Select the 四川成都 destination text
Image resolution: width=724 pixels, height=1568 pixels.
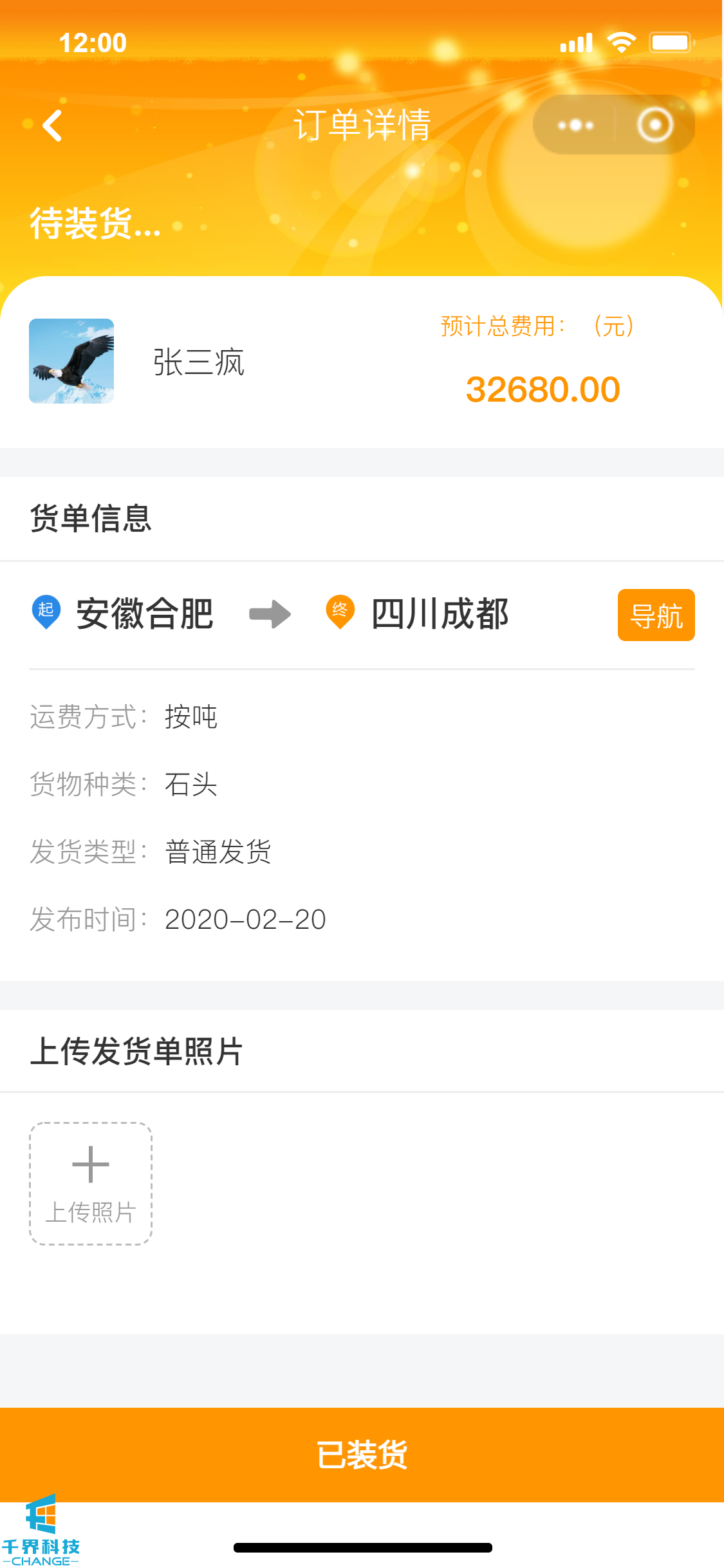tap(440, 613)
